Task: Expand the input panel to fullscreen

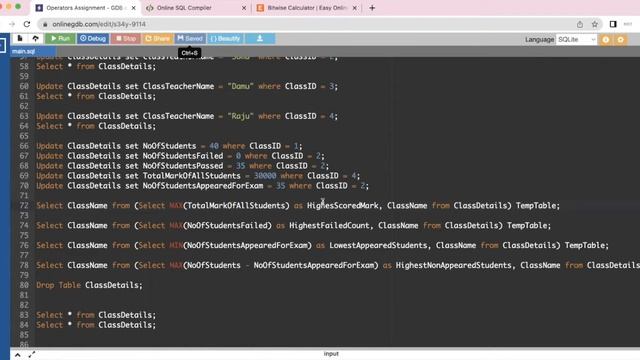Action: (31, 355)
